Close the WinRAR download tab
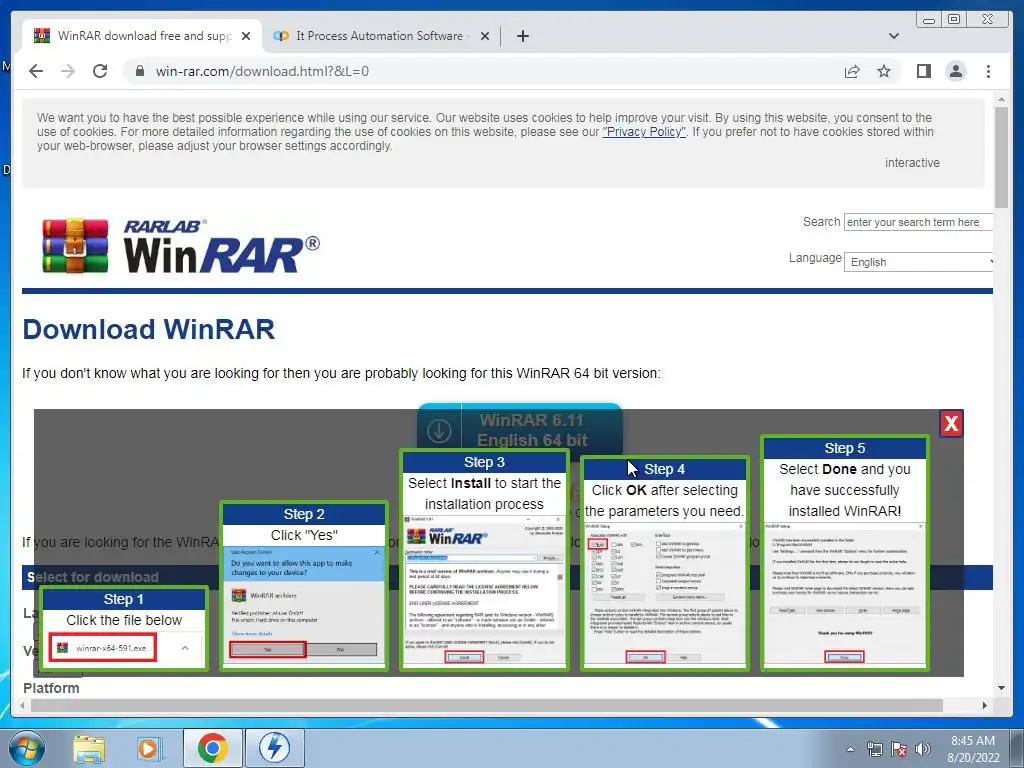This screenshot has height=768, width=1024. click(x=246, y=36)
